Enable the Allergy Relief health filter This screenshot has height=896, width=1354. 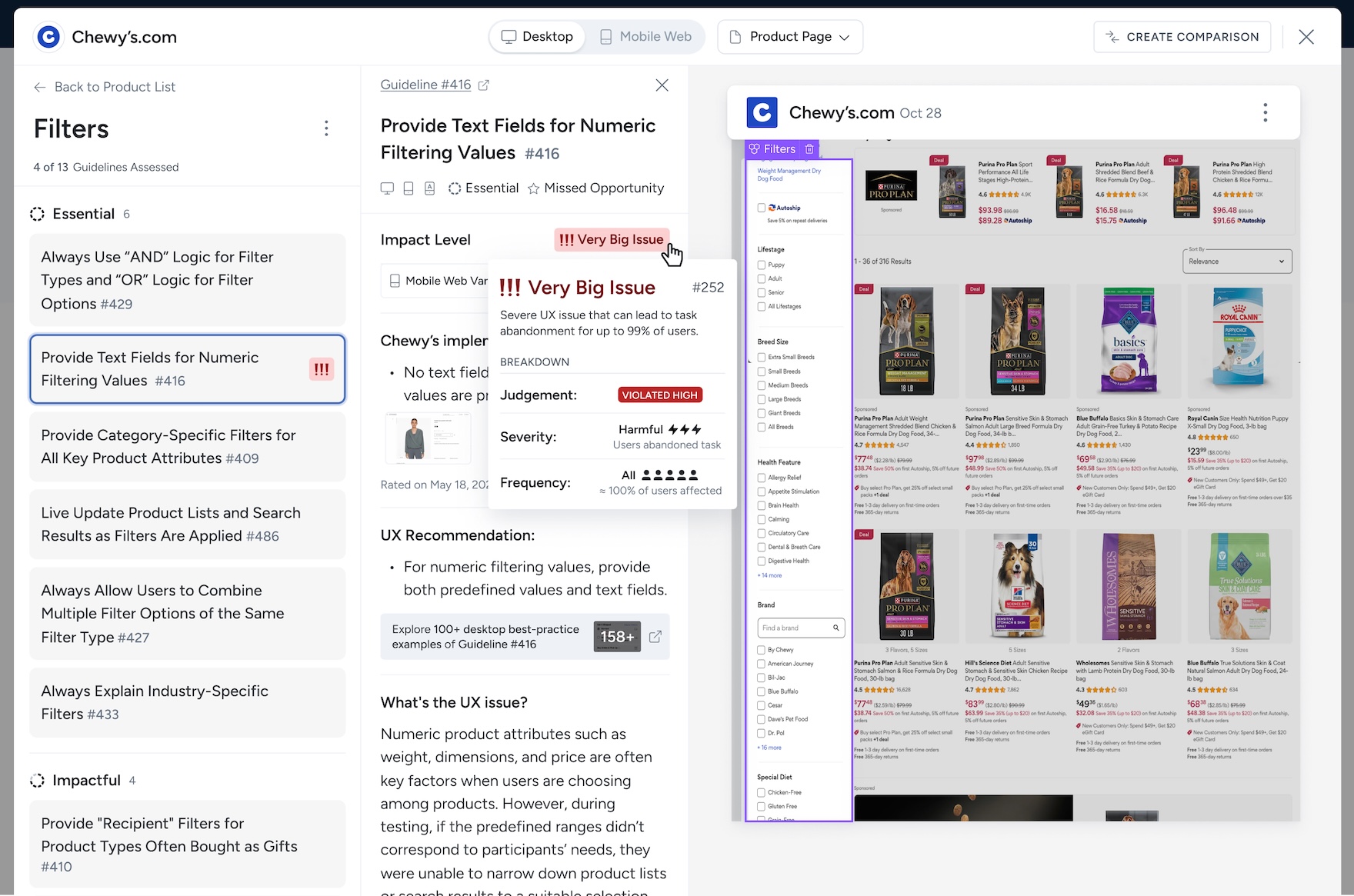[x=762, y=478]
